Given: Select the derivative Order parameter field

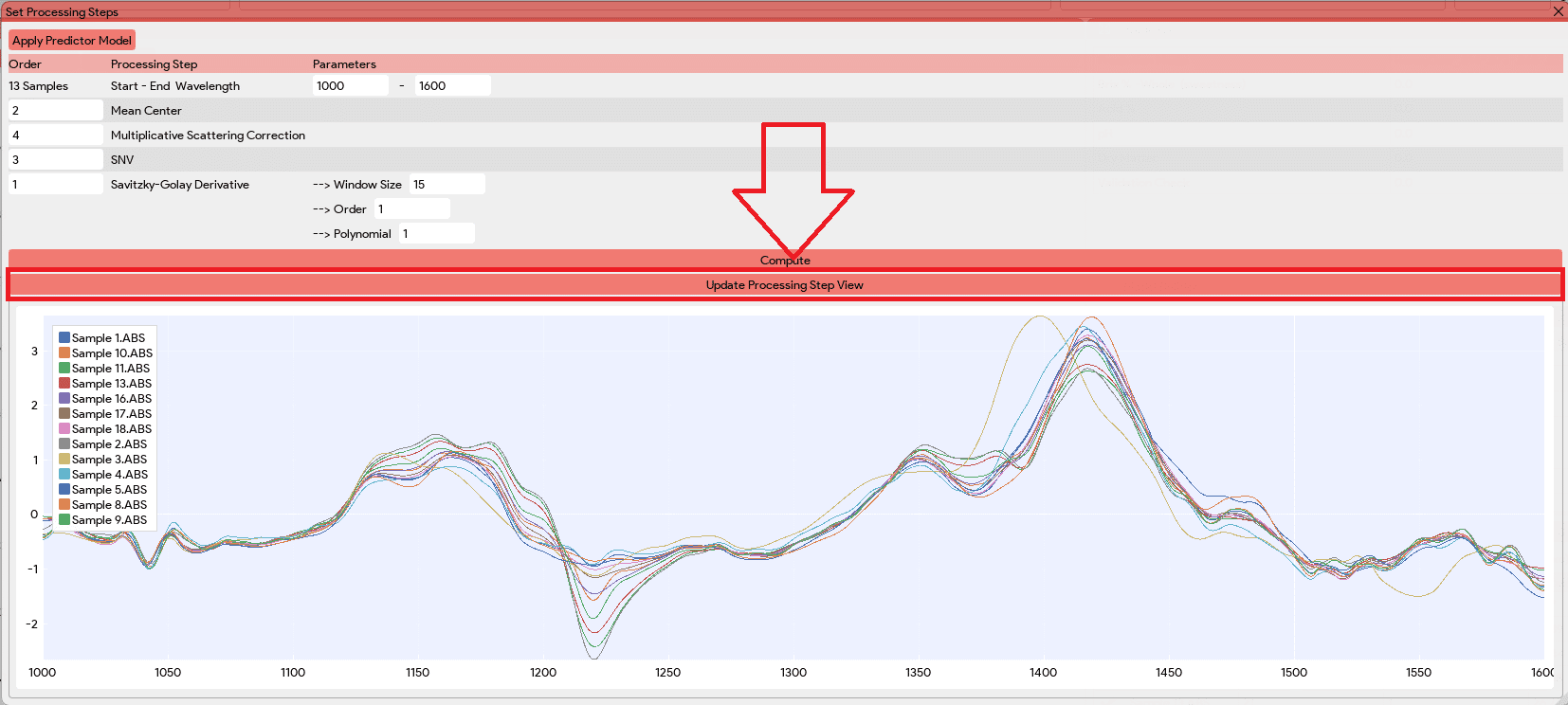Looking at the screenshot, I should point(411,209).
